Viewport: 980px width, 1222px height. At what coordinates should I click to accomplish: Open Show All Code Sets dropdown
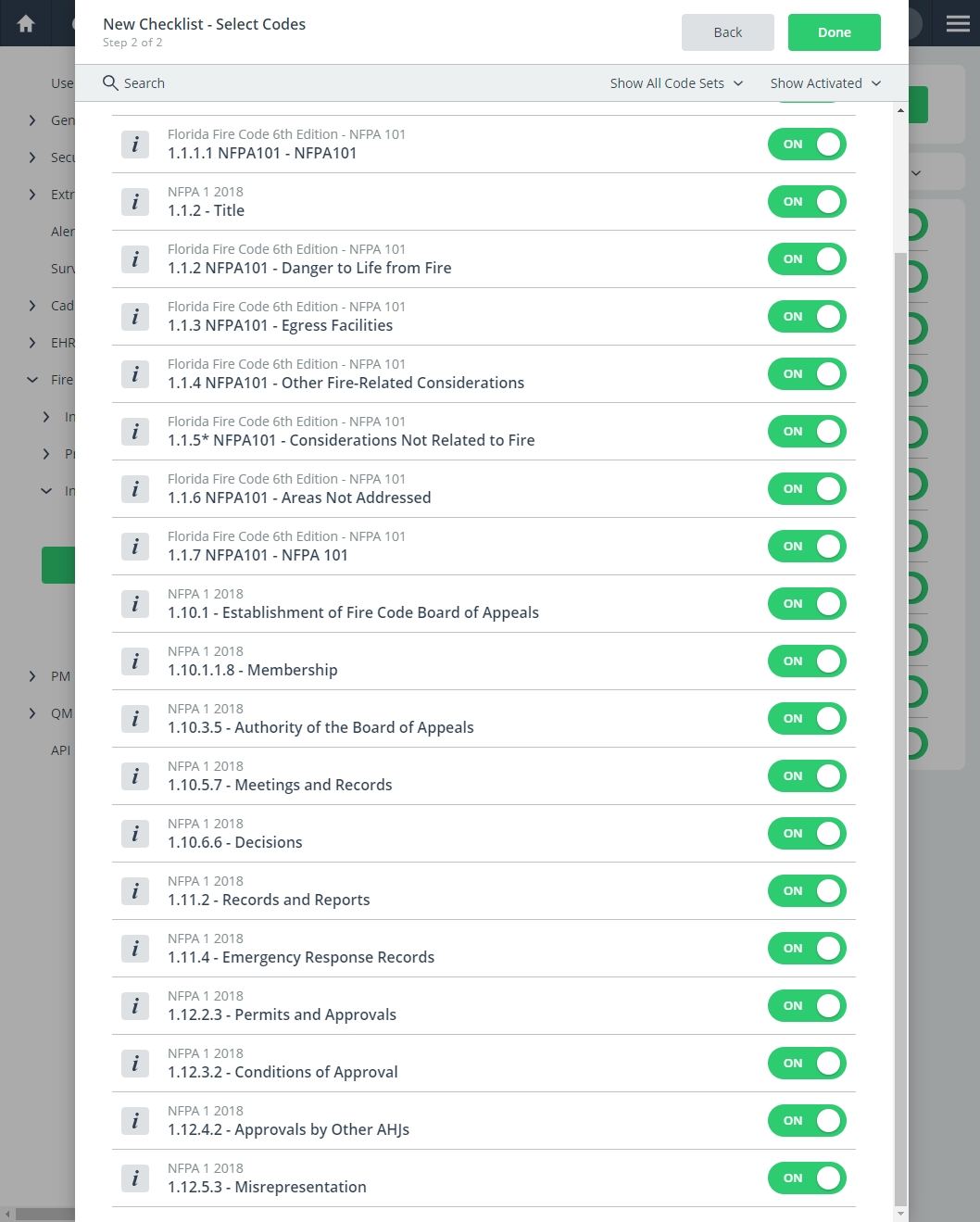click(676, 83)
